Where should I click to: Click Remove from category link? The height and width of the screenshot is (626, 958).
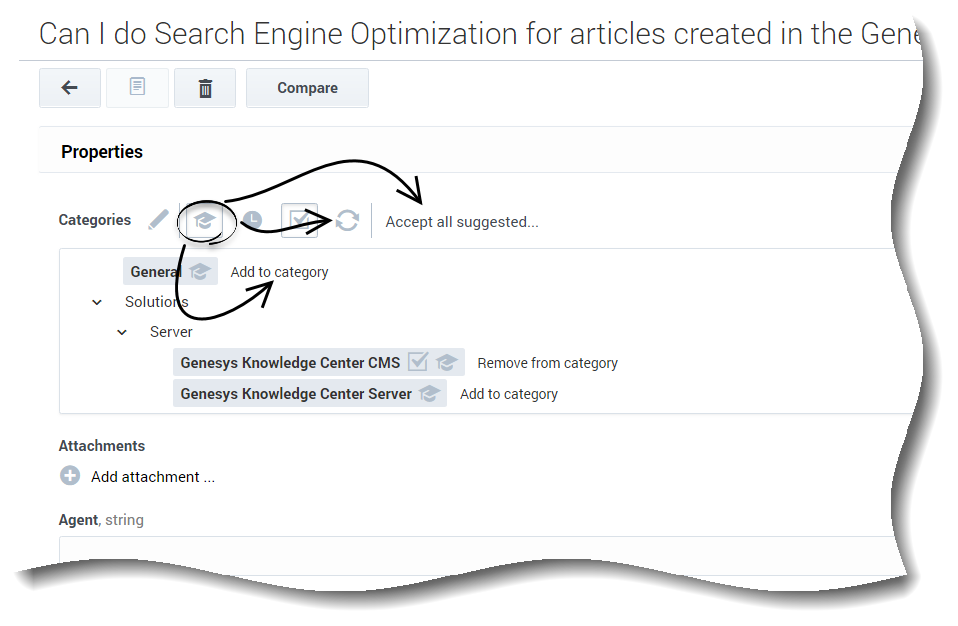point(547,363)
